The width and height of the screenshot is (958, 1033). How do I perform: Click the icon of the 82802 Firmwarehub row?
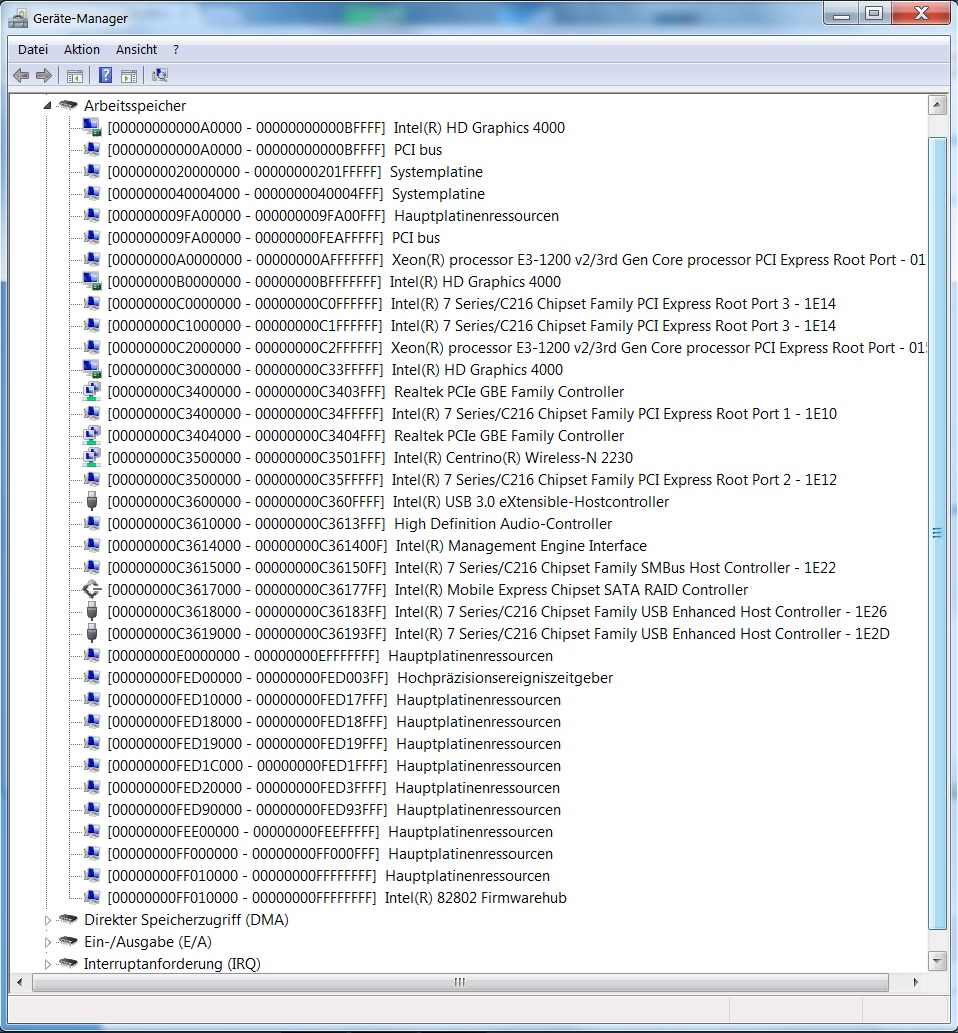pos(92,897)
